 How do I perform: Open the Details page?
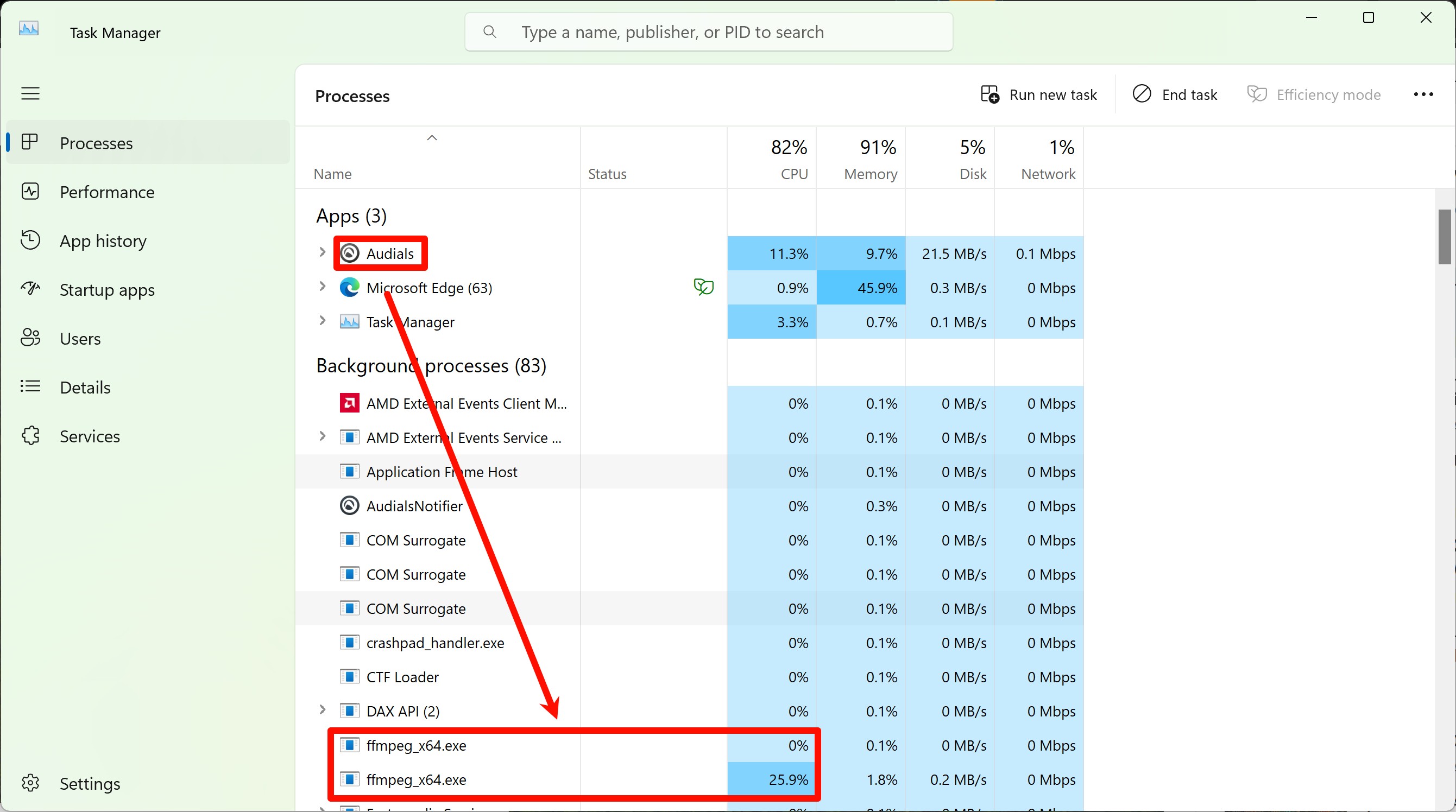coord(148,387)
